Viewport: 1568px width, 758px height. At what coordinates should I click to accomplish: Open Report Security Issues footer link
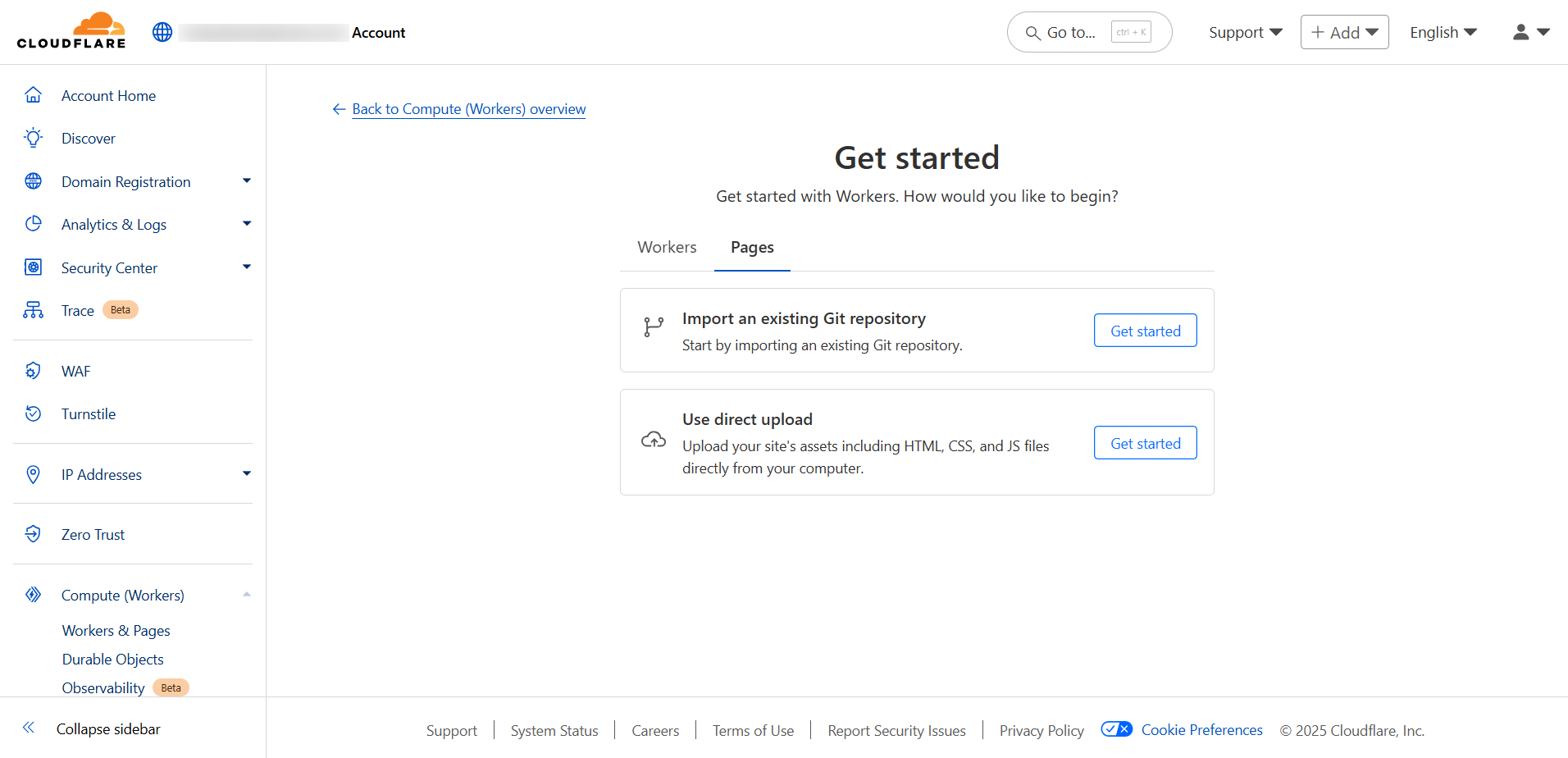(x=896, y=730)
